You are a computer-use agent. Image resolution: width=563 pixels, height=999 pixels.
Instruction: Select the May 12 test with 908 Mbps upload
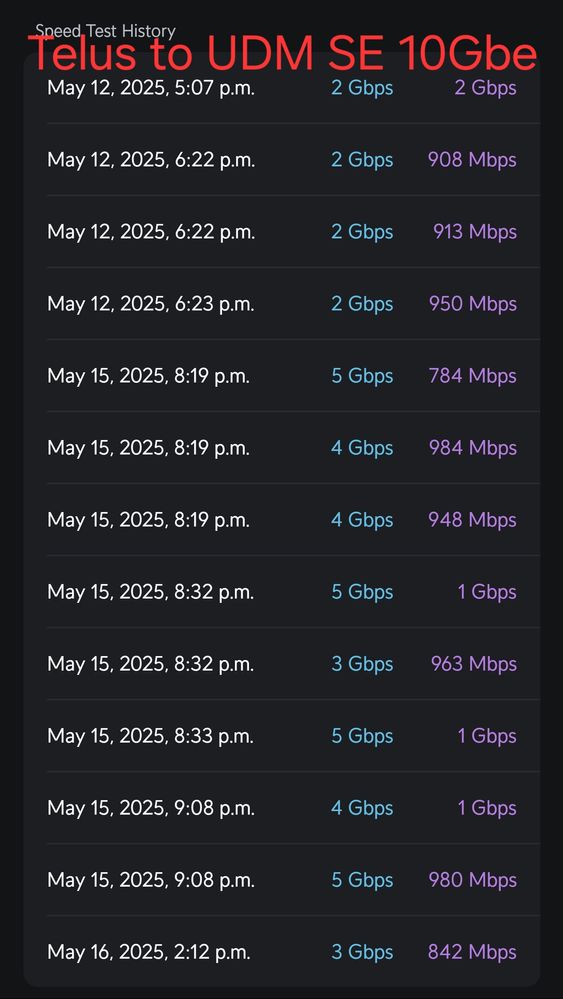click(x=282, y=159)
